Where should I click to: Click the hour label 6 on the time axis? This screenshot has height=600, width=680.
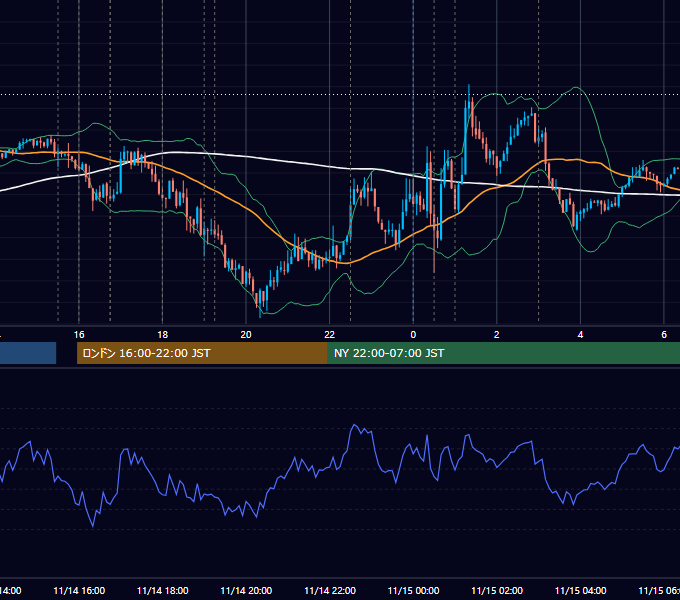[x=664, y=335]
